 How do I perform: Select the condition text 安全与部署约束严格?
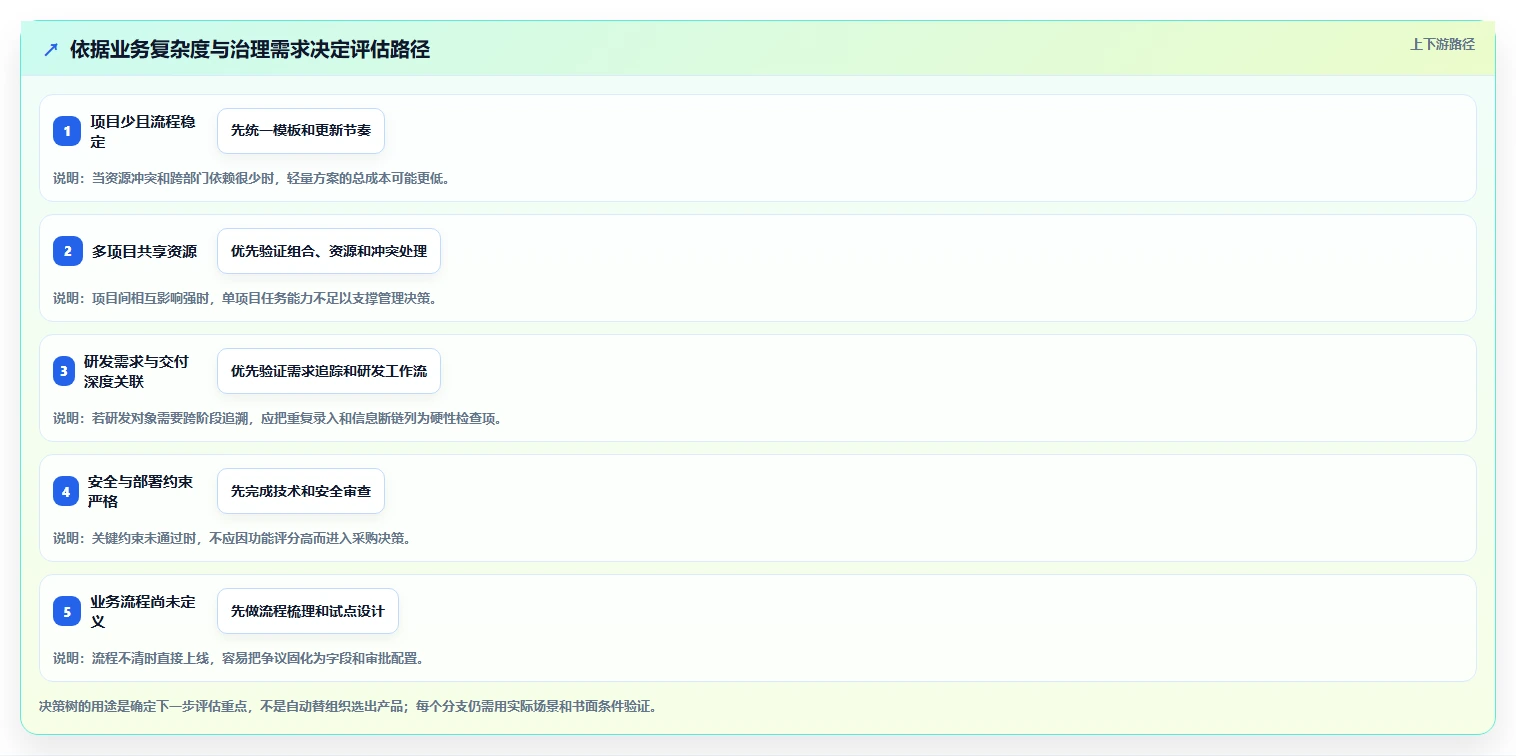click(x=141, y=491)
